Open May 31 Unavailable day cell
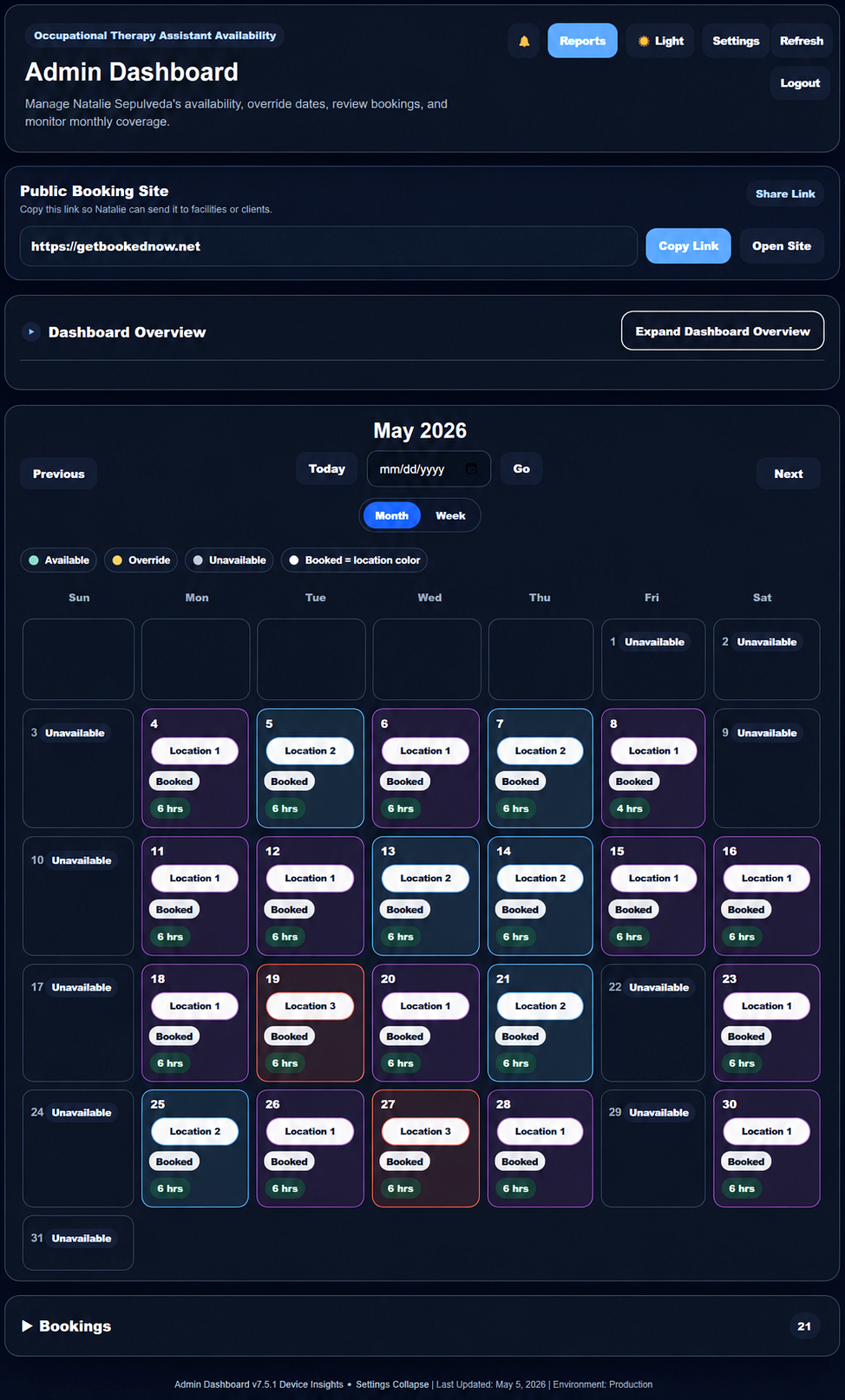The width and height of the screenshot is (845, 1400). click(78, 1243)
